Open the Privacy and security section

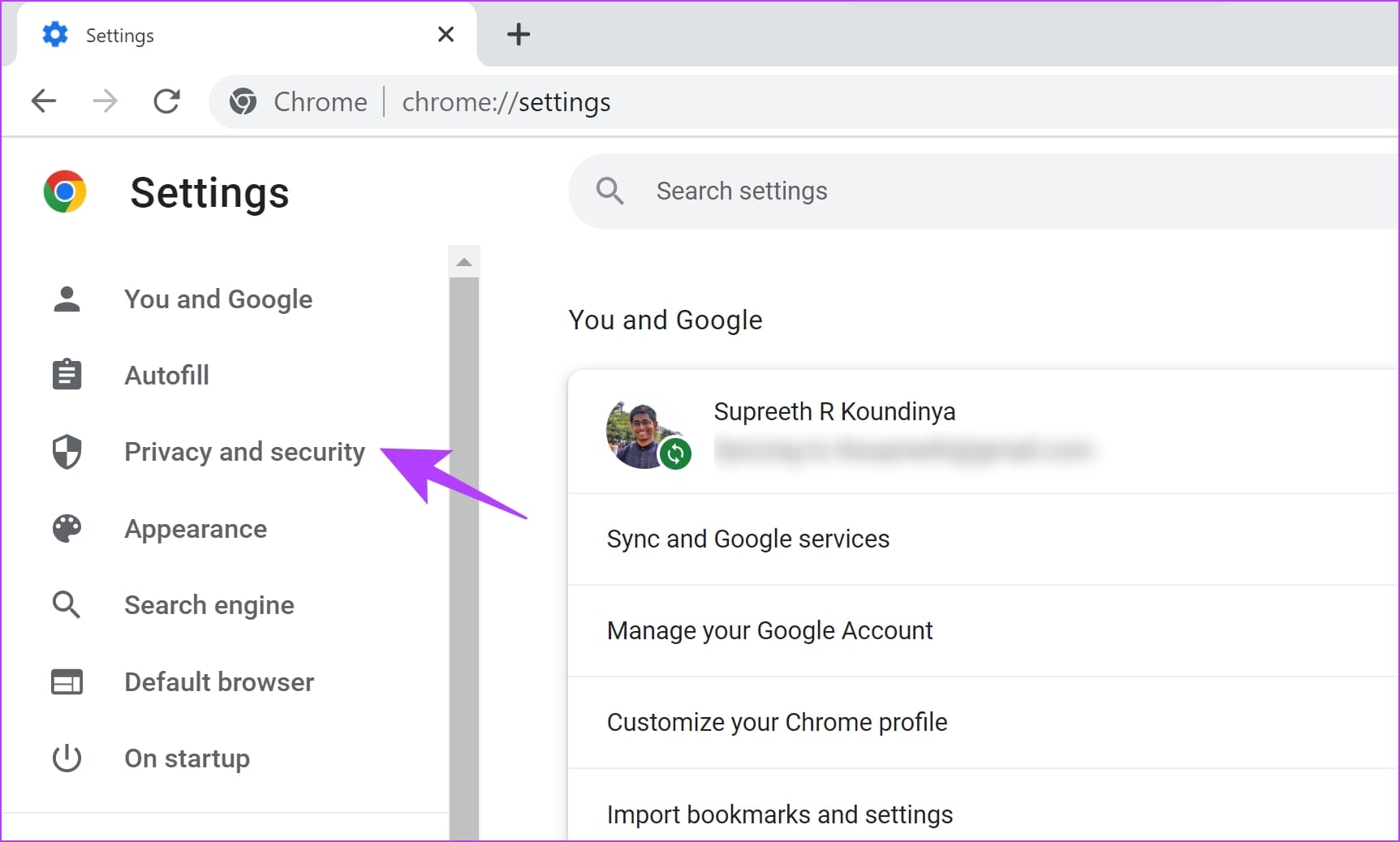244,452
